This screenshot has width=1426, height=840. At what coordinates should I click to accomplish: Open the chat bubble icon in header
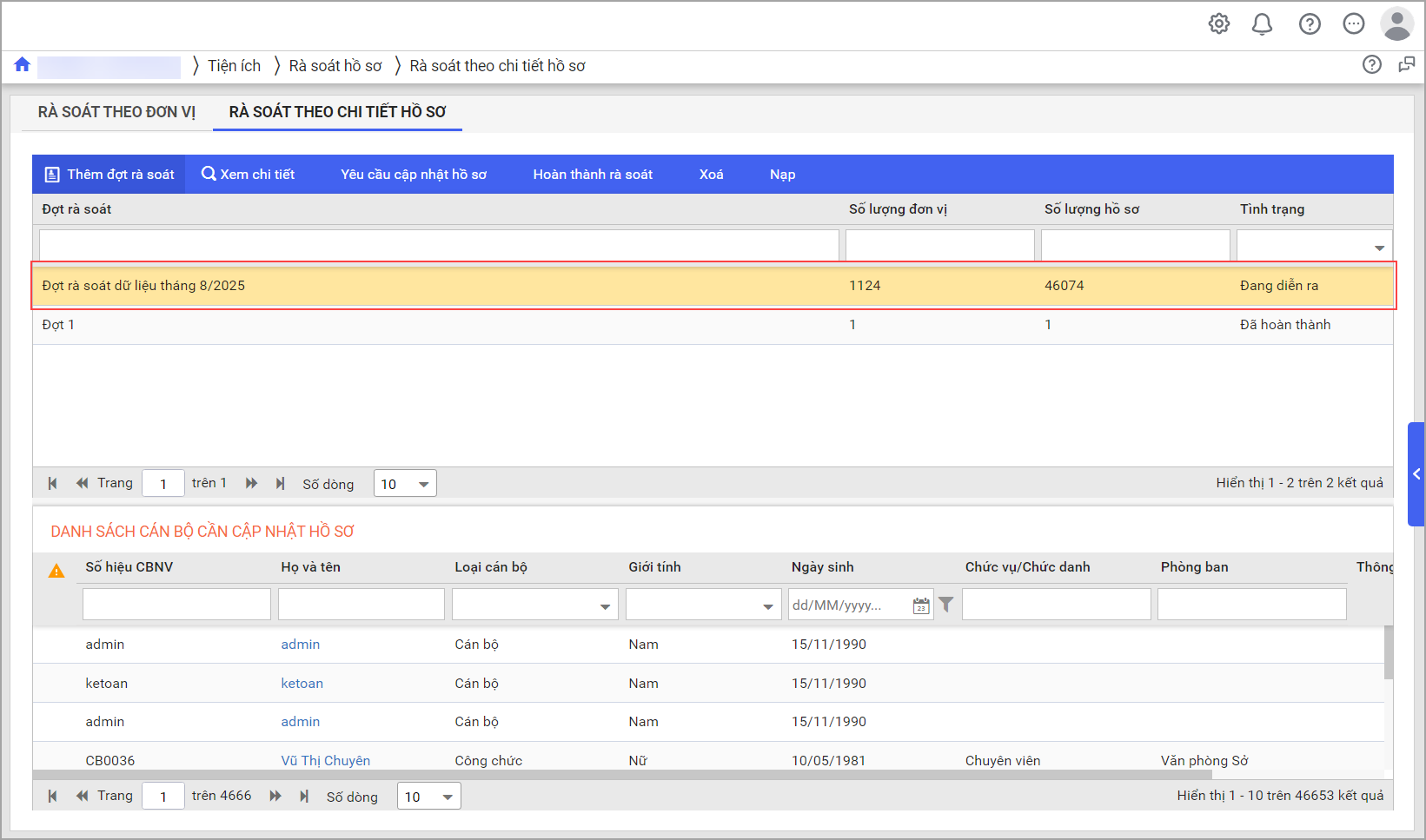(x=1353, y=24)
